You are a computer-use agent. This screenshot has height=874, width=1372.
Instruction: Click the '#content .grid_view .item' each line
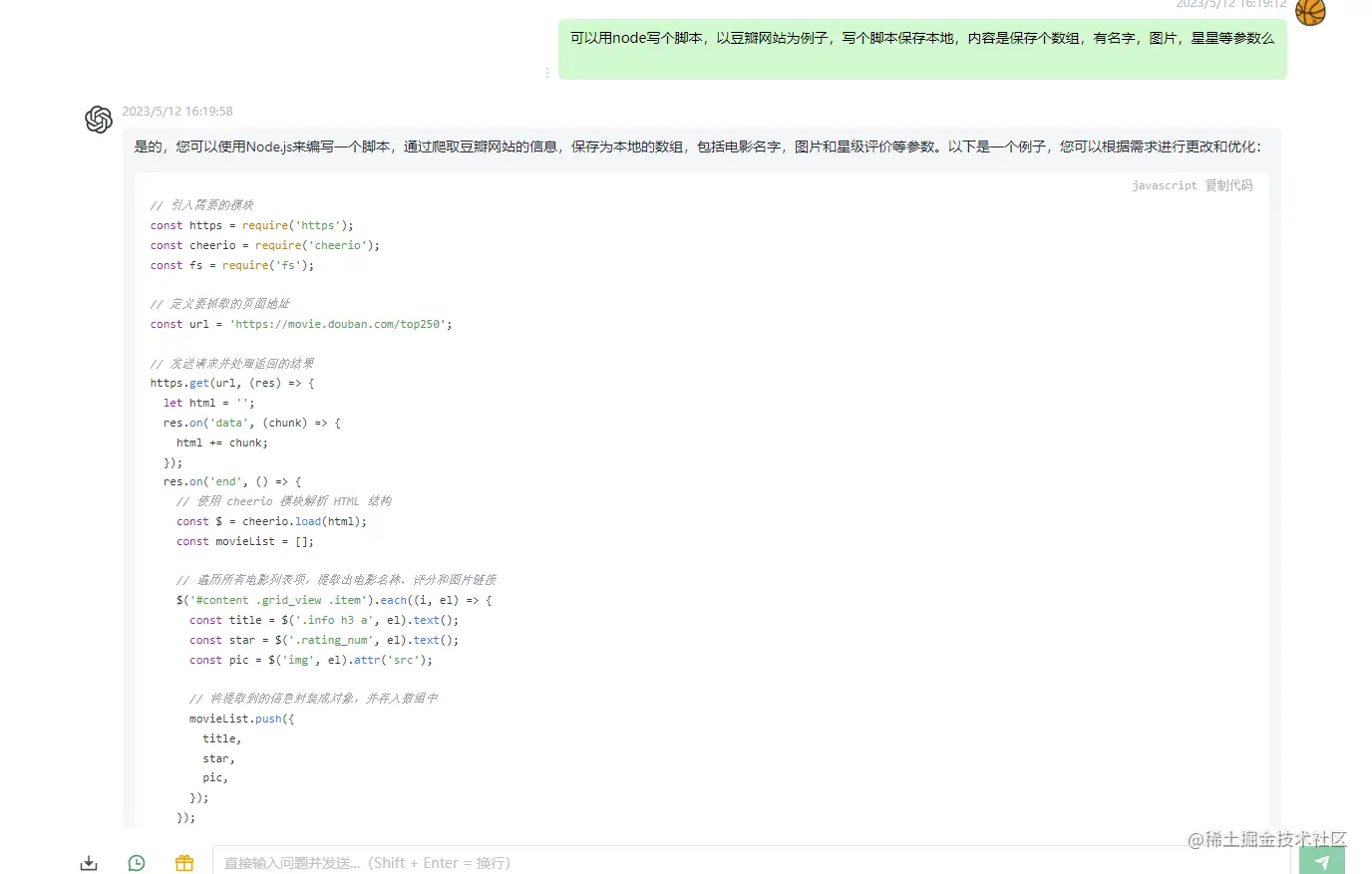334,600
